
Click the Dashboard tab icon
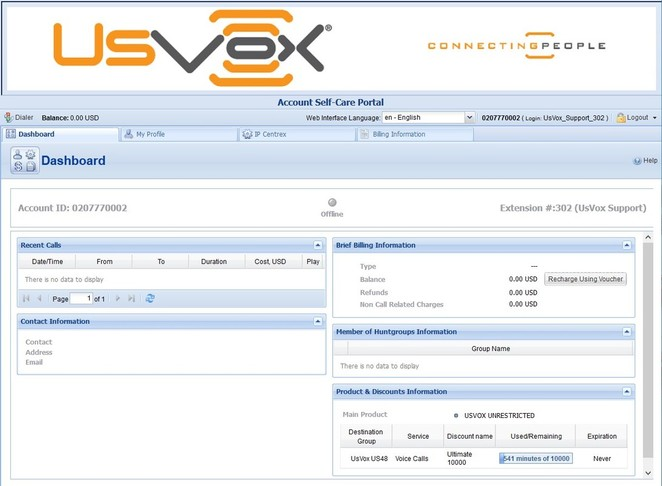coord(11,134)
